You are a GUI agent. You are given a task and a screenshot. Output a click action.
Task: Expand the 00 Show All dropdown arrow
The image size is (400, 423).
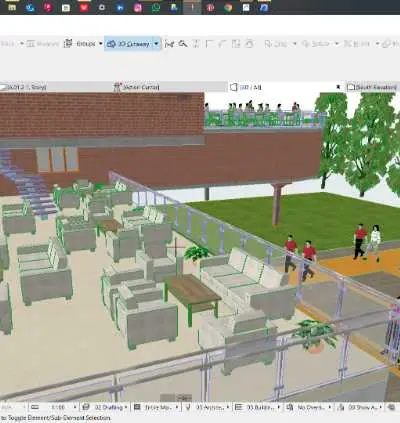point(380,407)
